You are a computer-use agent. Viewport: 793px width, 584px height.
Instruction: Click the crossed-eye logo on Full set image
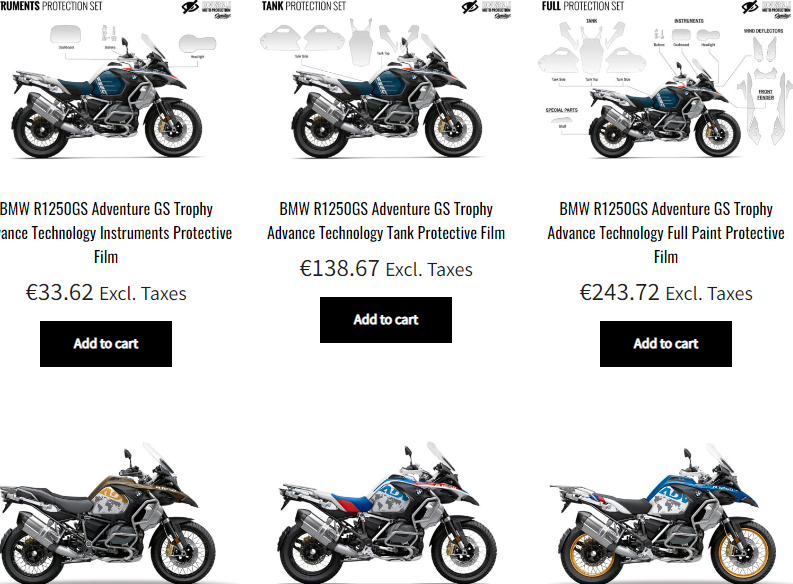[750, 7]
